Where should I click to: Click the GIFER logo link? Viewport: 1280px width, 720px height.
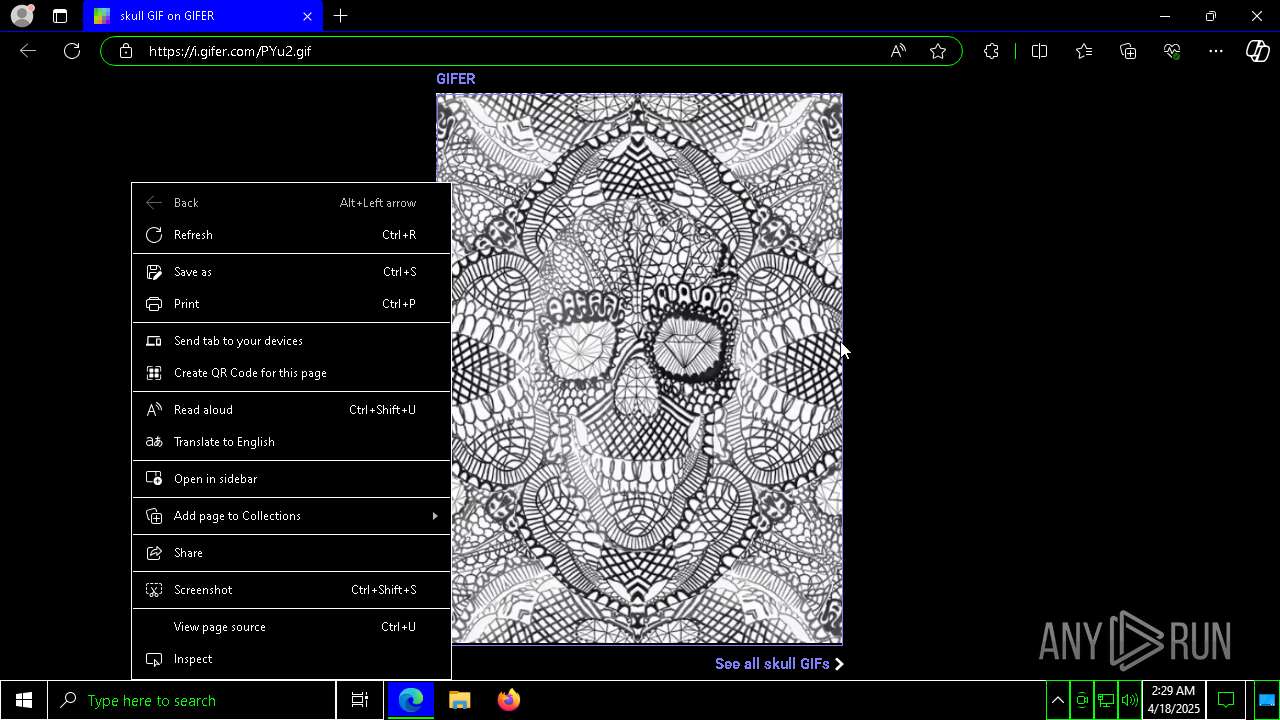pos(456,79)
